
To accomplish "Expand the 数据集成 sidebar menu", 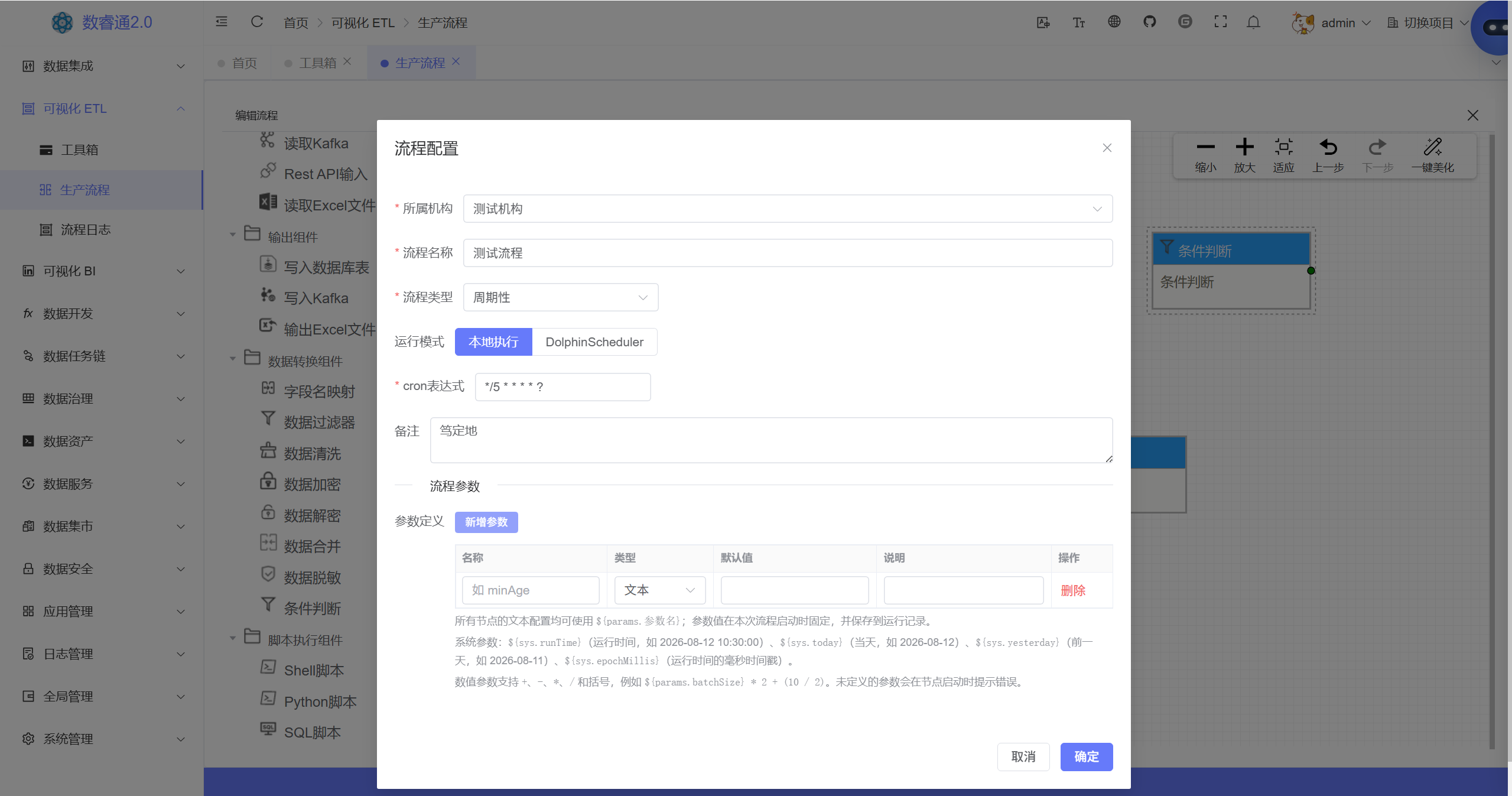I will point(102,66).
